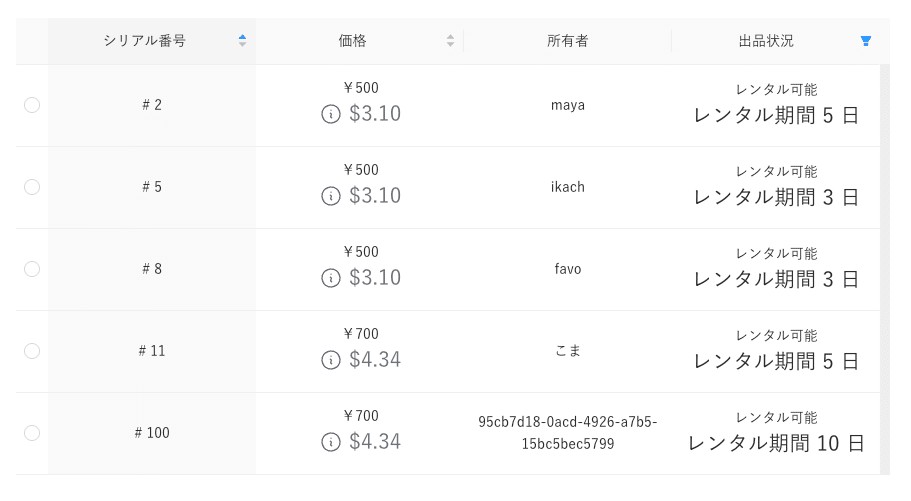Screen dimensions: 911x501
Task: Click the info icon in the #5 row
Action: click(331, 196)
